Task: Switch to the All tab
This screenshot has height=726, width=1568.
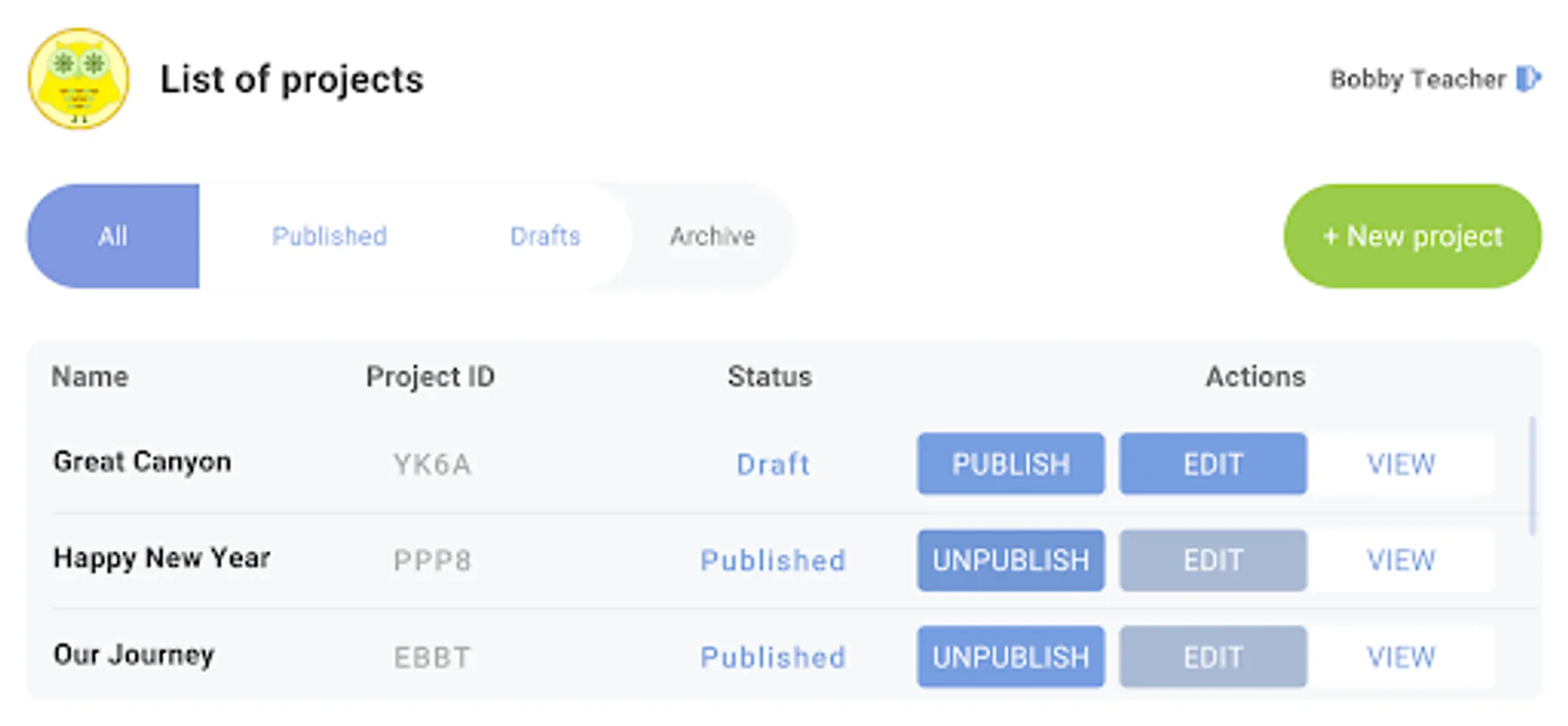Action: click(x=113, y=236)
